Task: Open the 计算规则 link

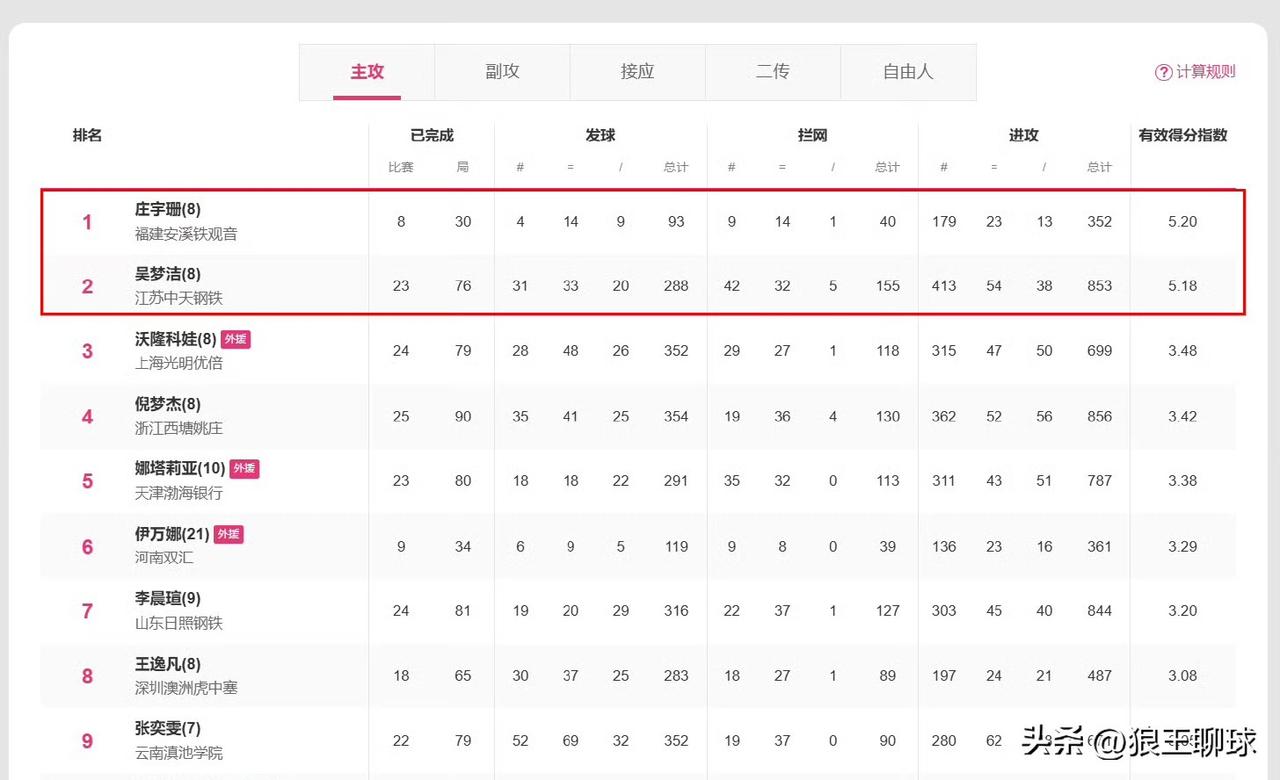Action: (x=1205, y=72)
